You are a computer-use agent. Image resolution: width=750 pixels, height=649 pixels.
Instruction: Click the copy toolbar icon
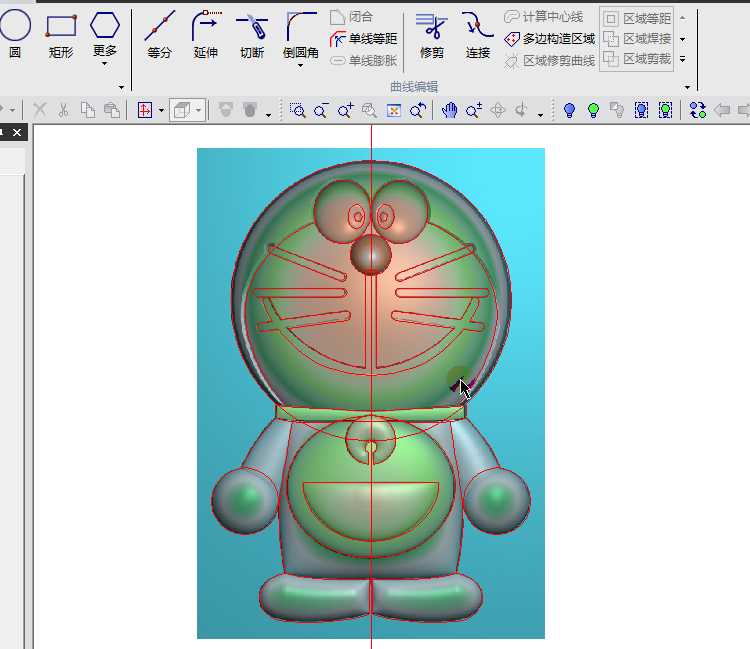[x=88, y=110]
